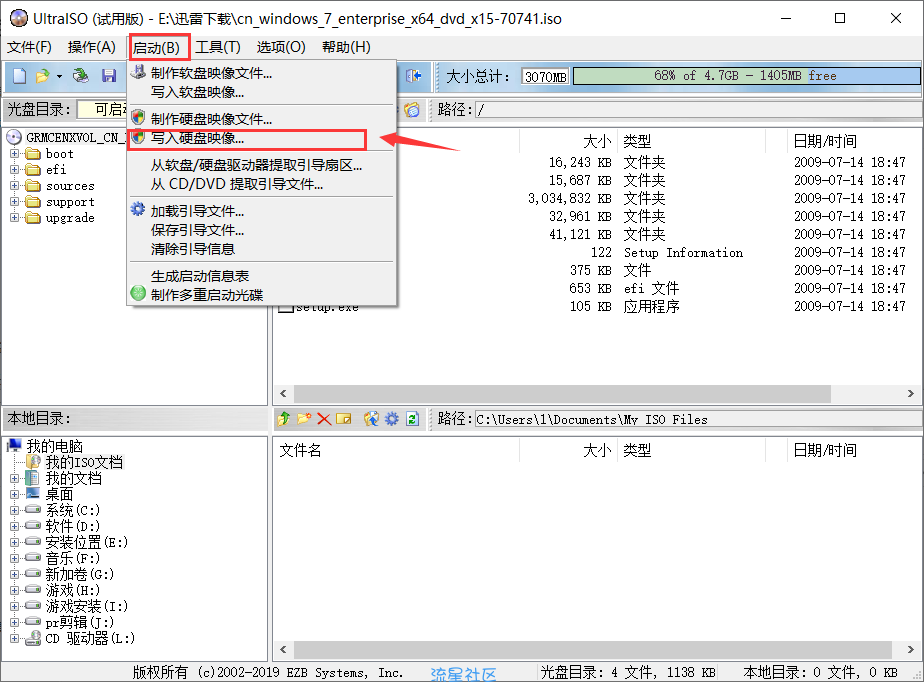Choose 写入硬盘映像... from the menu
The width and height of the screenshot is (924, 682).
[x=262, y=139]
